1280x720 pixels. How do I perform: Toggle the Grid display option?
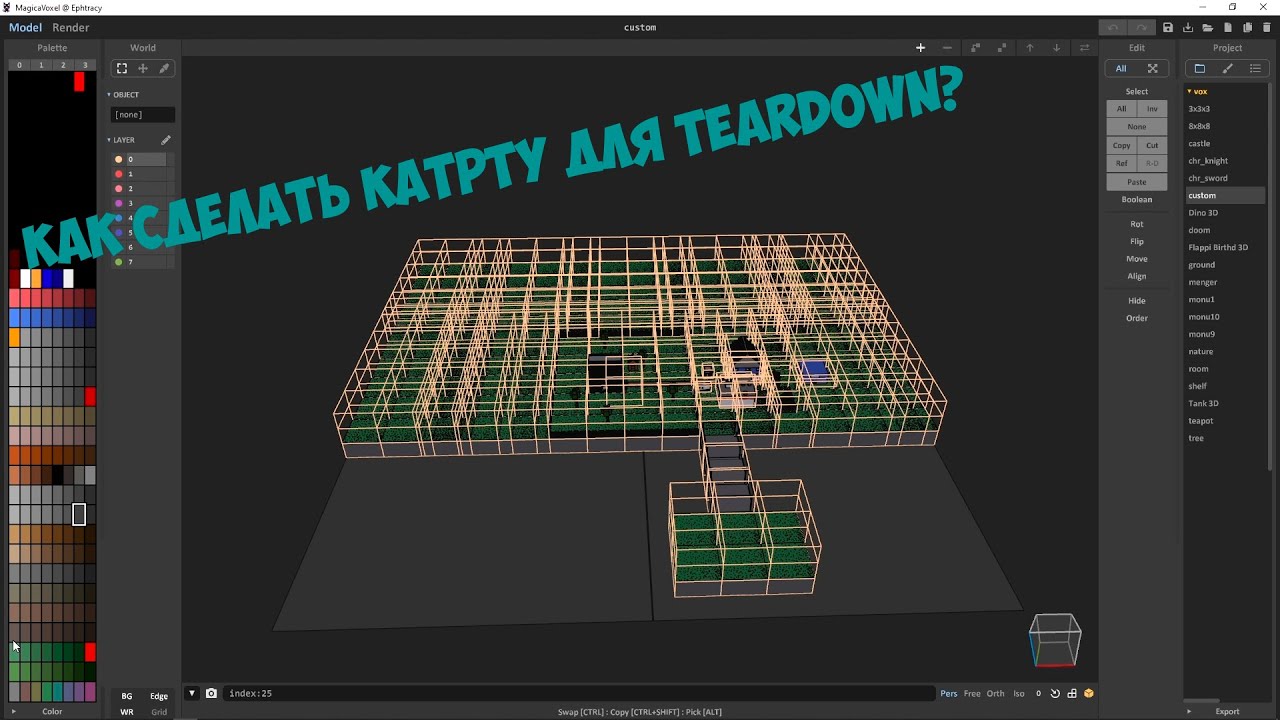click(159, 712)
